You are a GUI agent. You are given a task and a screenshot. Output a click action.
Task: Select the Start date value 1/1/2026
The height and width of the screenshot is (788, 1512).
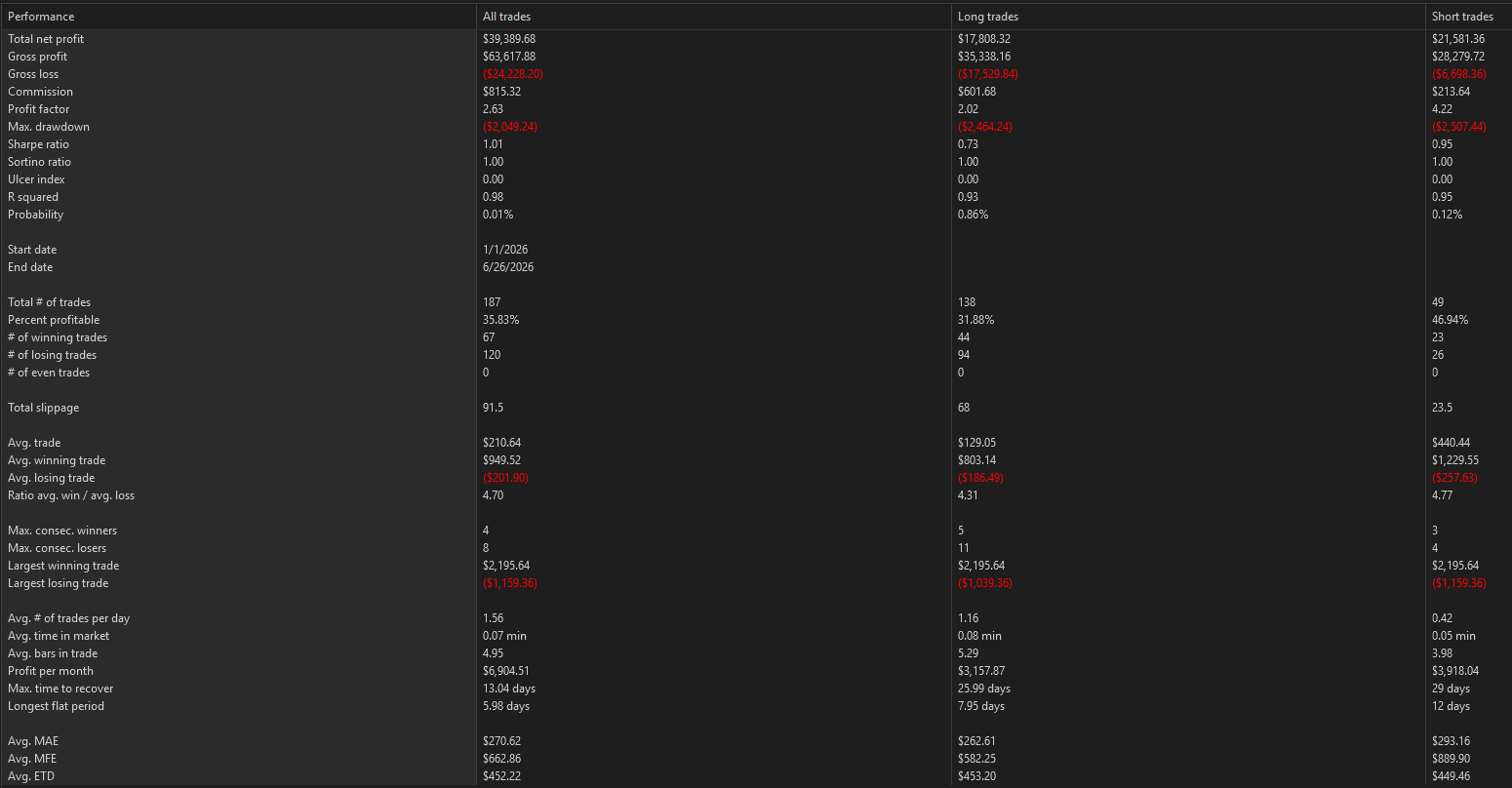pos(505,250)
